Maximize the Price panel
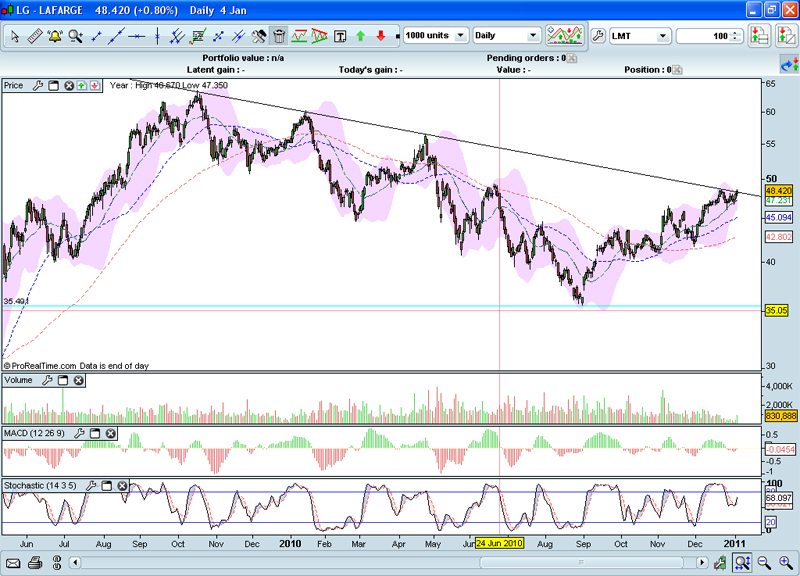The width and height of the screenshot is (800, 576). [x=54, y=86]
